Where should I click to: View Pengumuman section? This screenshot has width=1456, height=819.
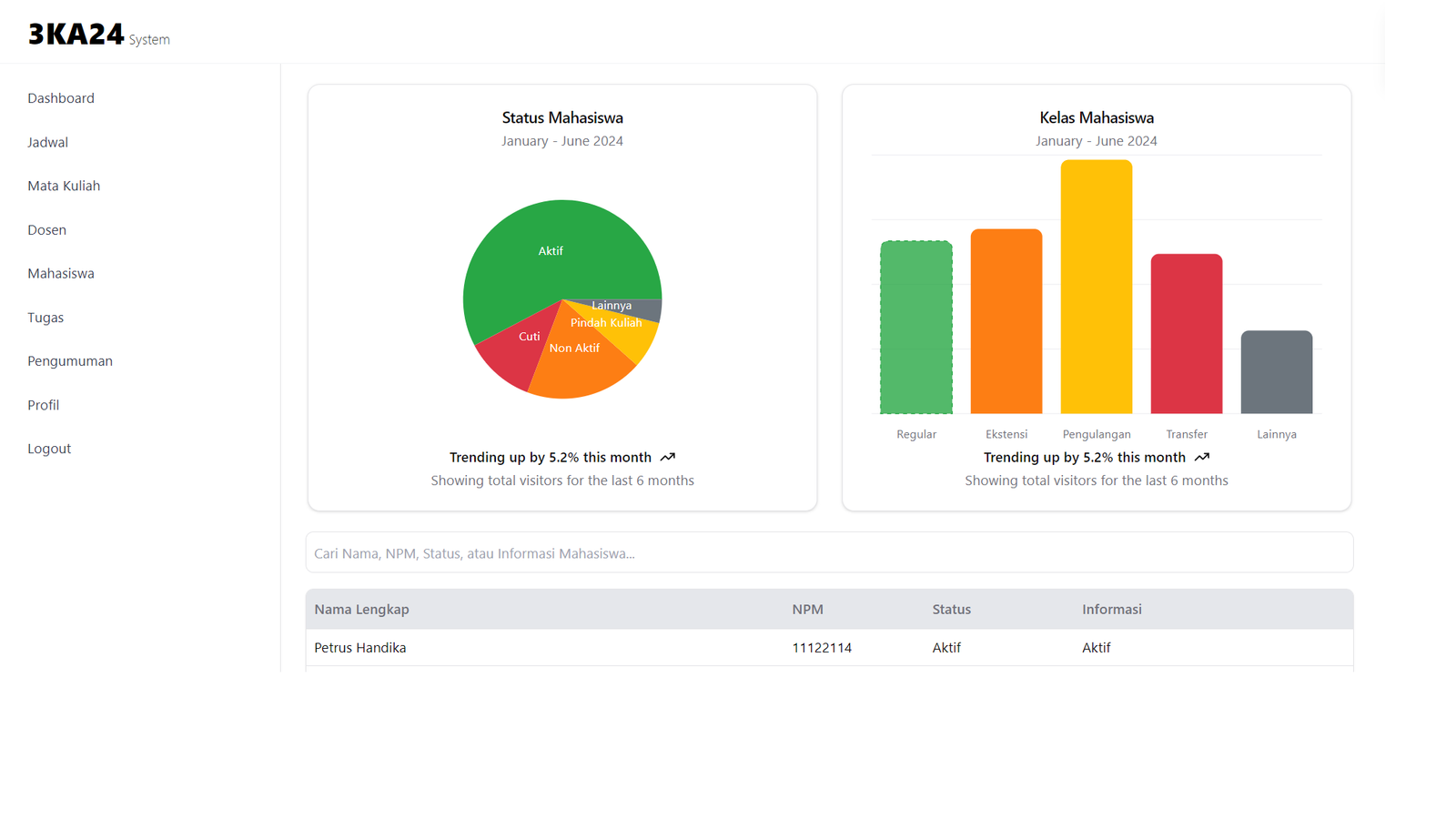pos(70,361)
